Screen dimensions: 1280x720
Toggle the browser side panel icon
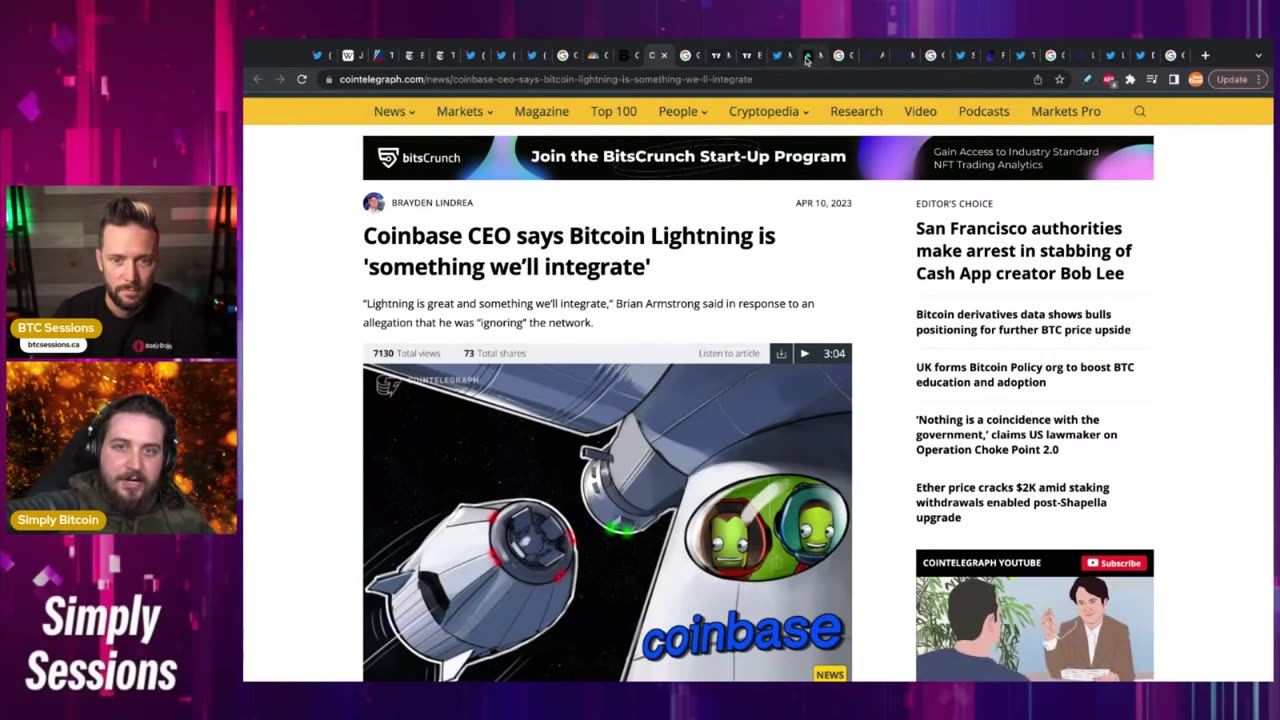coord(1174,79)
